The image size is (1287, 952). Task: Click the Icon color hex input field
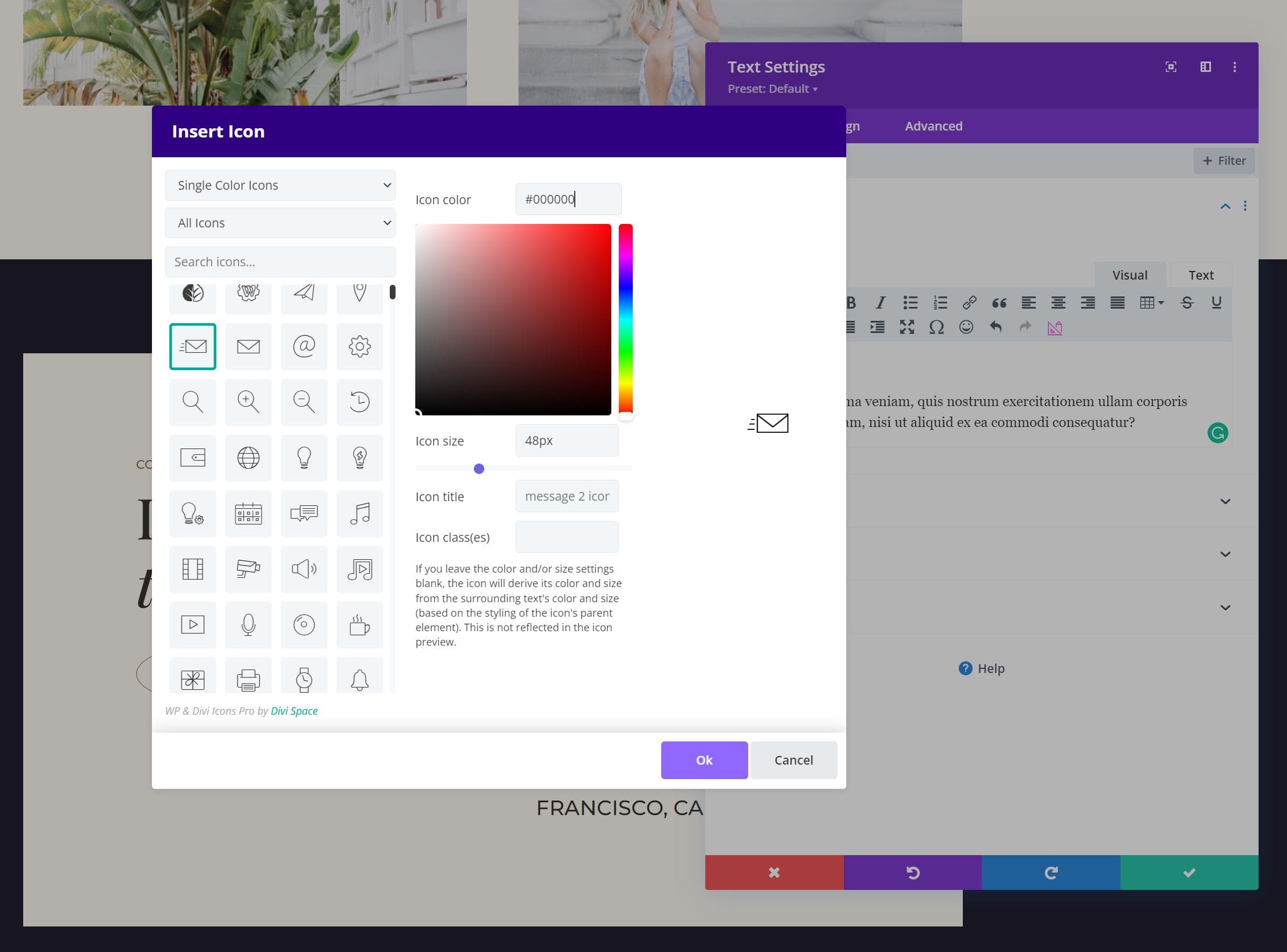pos(566,198)
